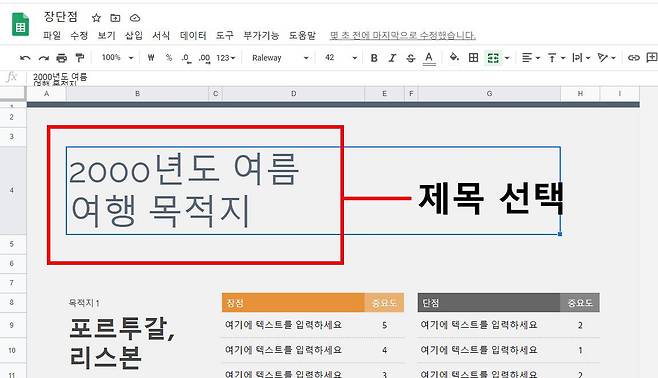
Task: Click the merge cells icon
Action: pos(493,58)
